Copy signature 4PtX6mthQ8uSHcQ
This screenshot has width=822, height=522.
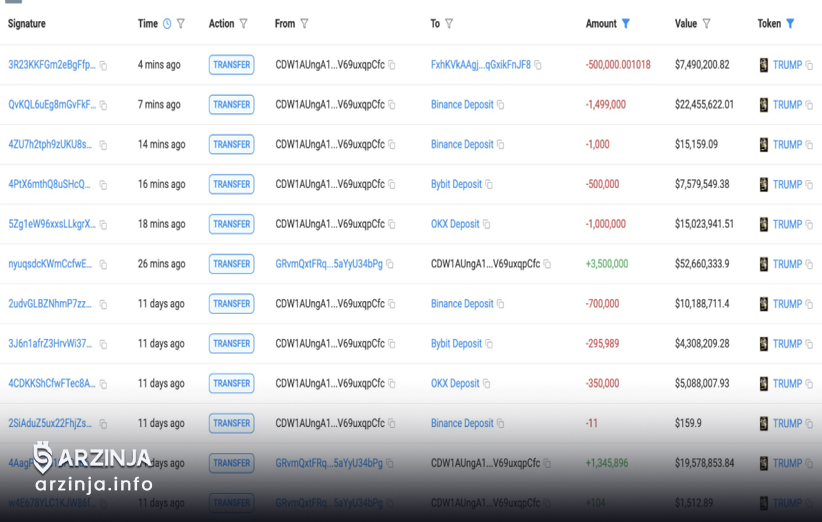point(103,185)
